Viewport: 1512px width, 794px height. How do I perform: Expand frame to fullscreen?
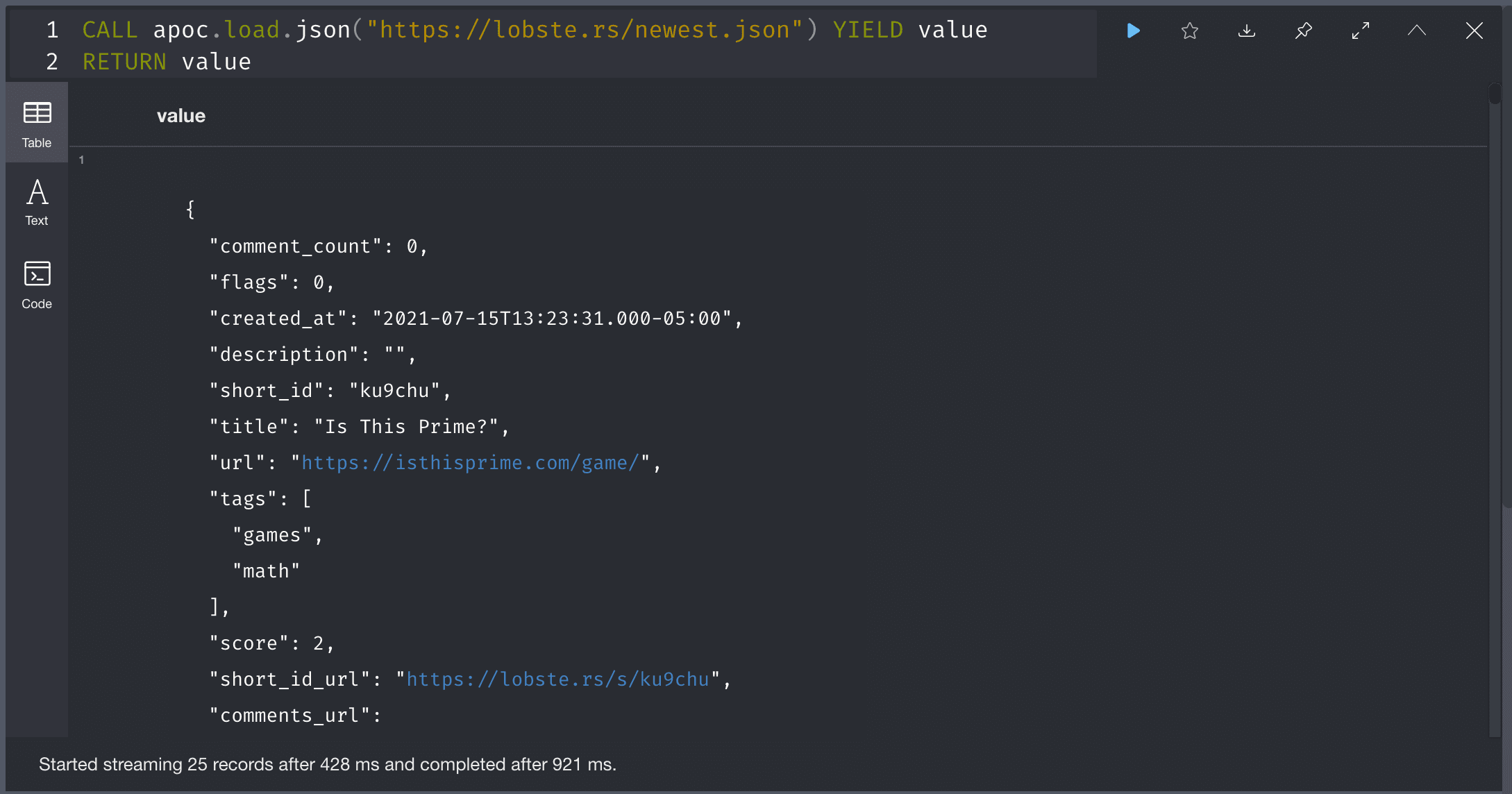coord(1361,31)
